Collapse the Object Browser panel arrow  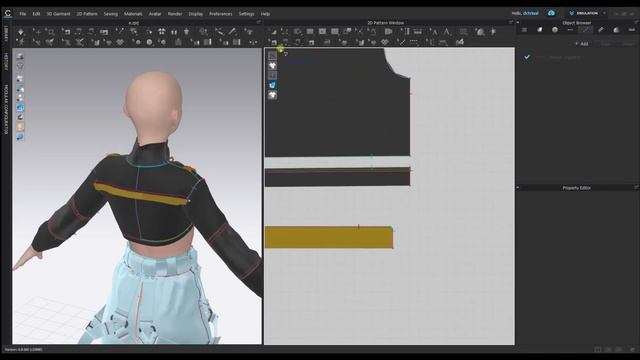click(x=518, y=23)
